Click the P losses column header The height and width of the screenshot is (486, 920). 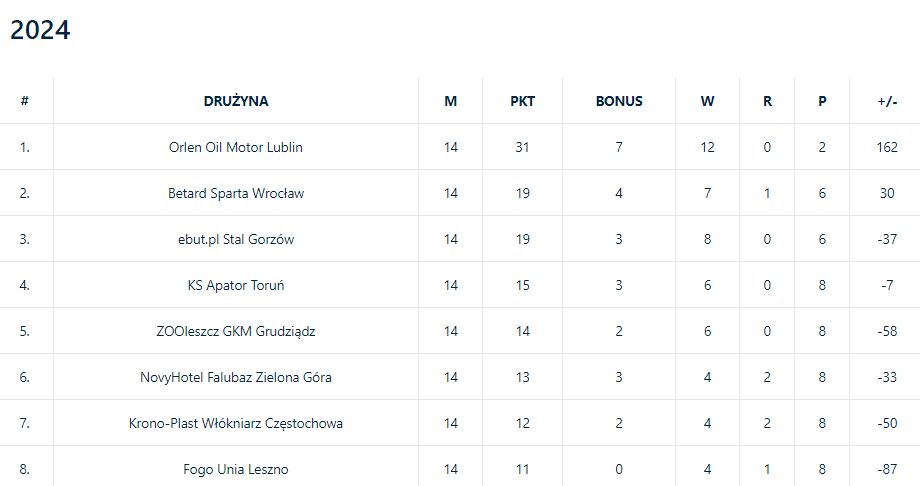click(x=822, y=101)
